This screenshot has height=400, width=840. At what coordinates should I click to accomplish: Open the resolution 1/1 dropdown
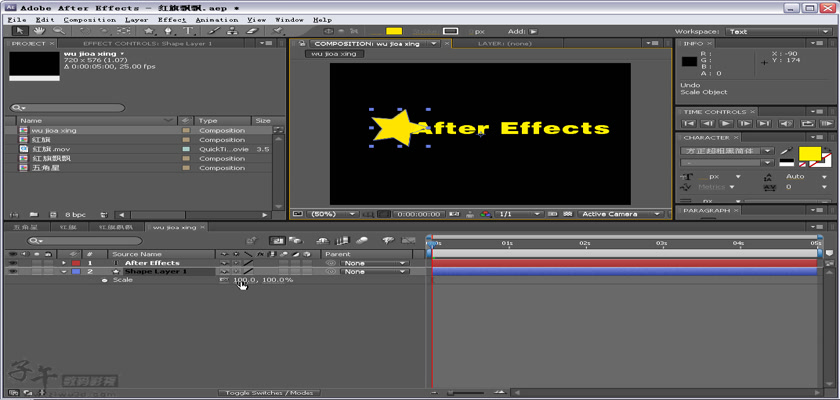519,214
